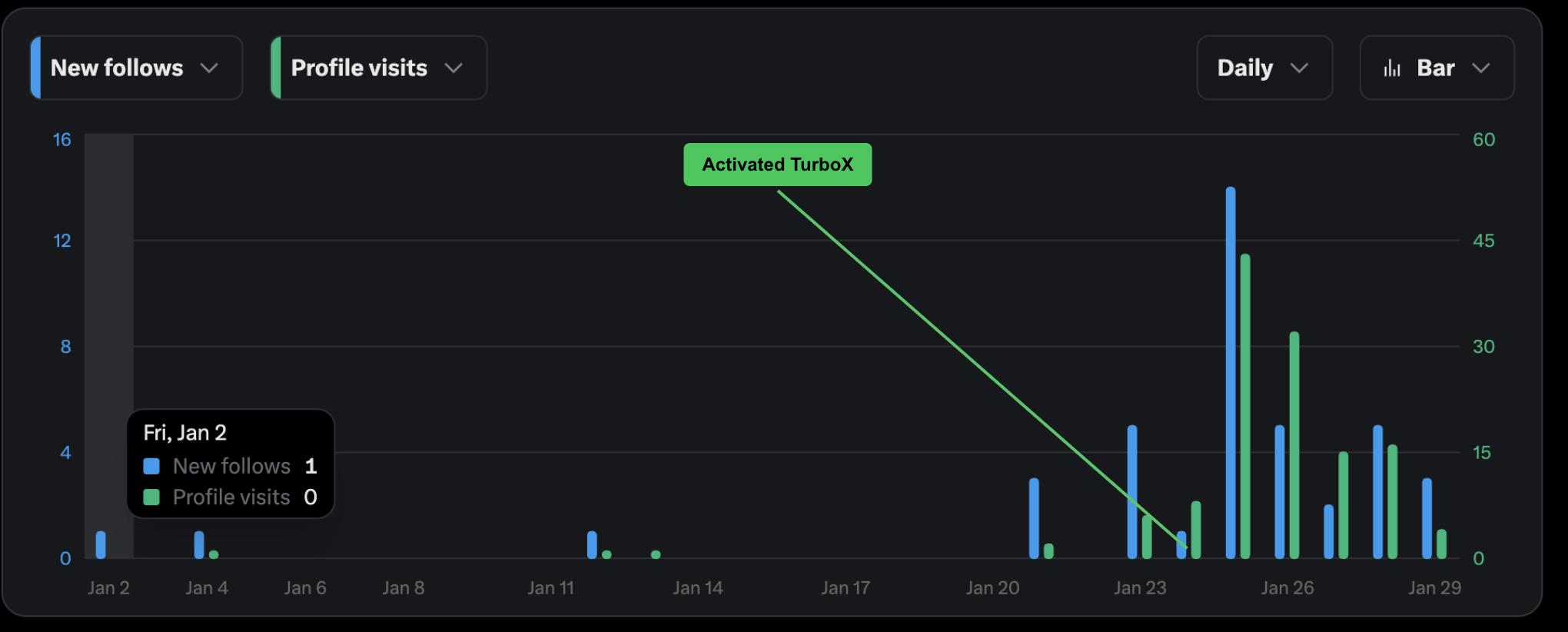Click the Jan 20 axis label
Viewport: 1568px width, 632px height.
(992, 588)
